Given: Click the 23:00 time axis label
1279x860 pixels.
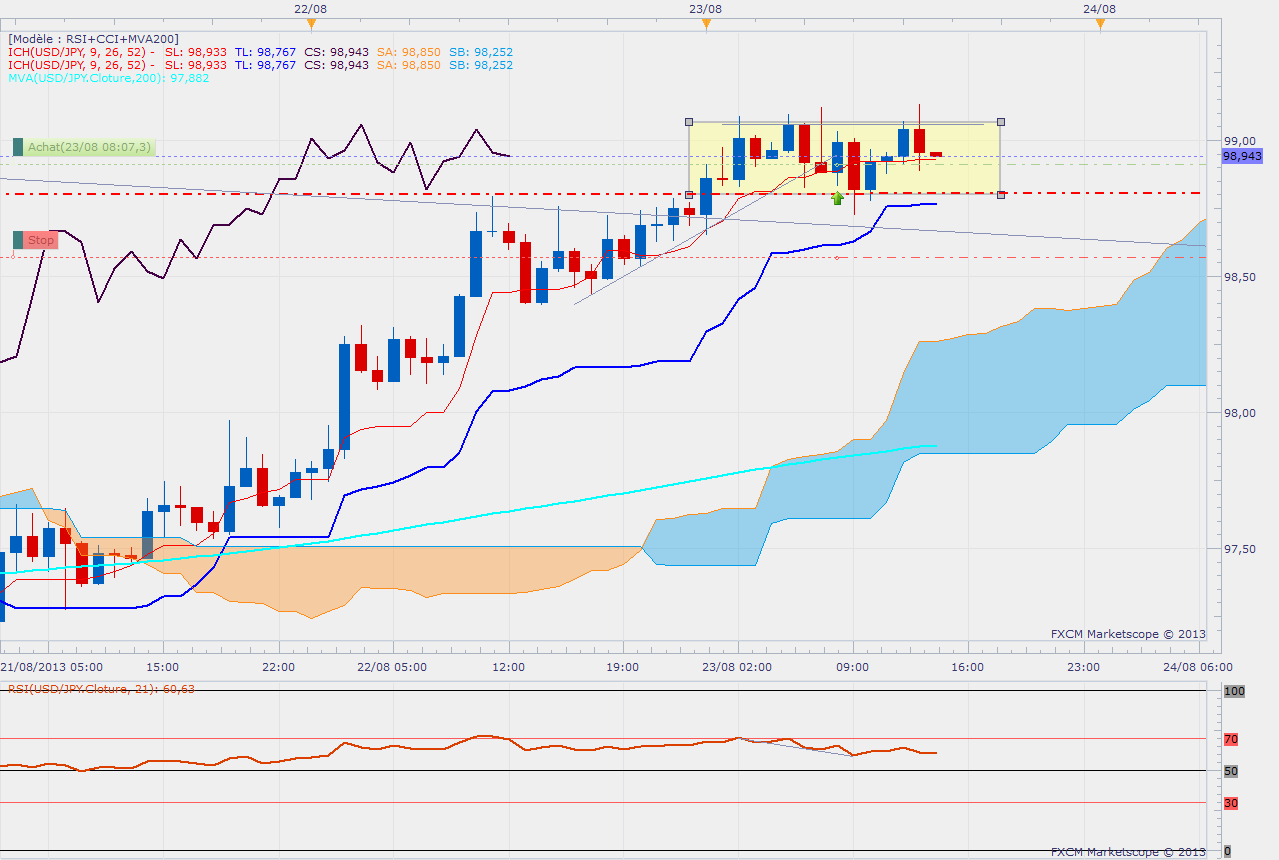Looking at the screenshot, I should tap(1083, 667).
